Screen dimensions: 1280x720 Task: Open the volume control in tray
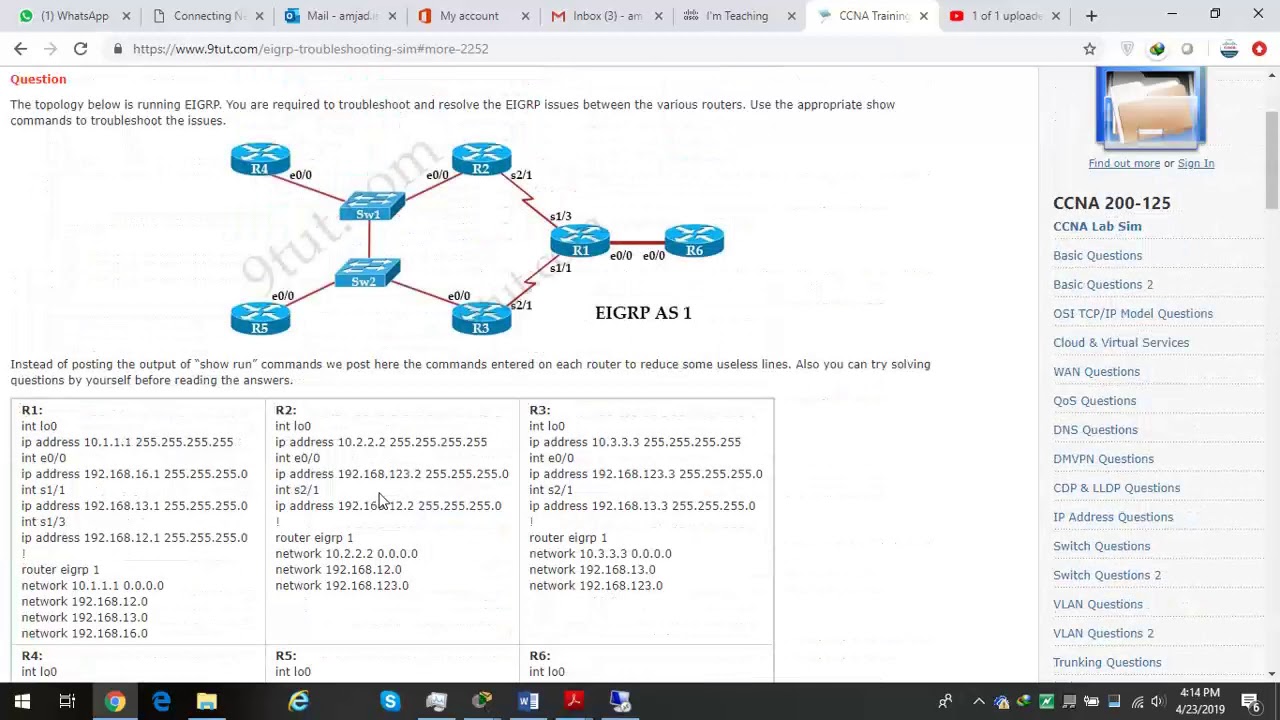click(x=1157, y=701)
